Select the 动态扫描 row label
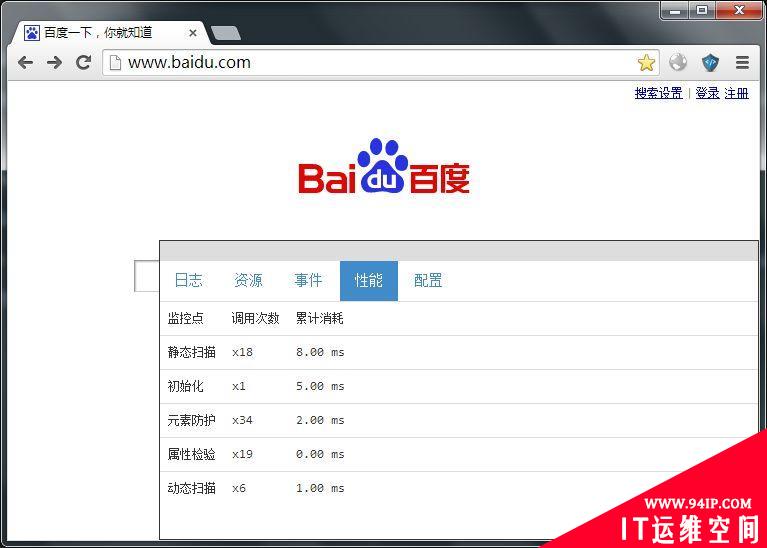This screenshot has width=767, height=548. coord(191,488)
